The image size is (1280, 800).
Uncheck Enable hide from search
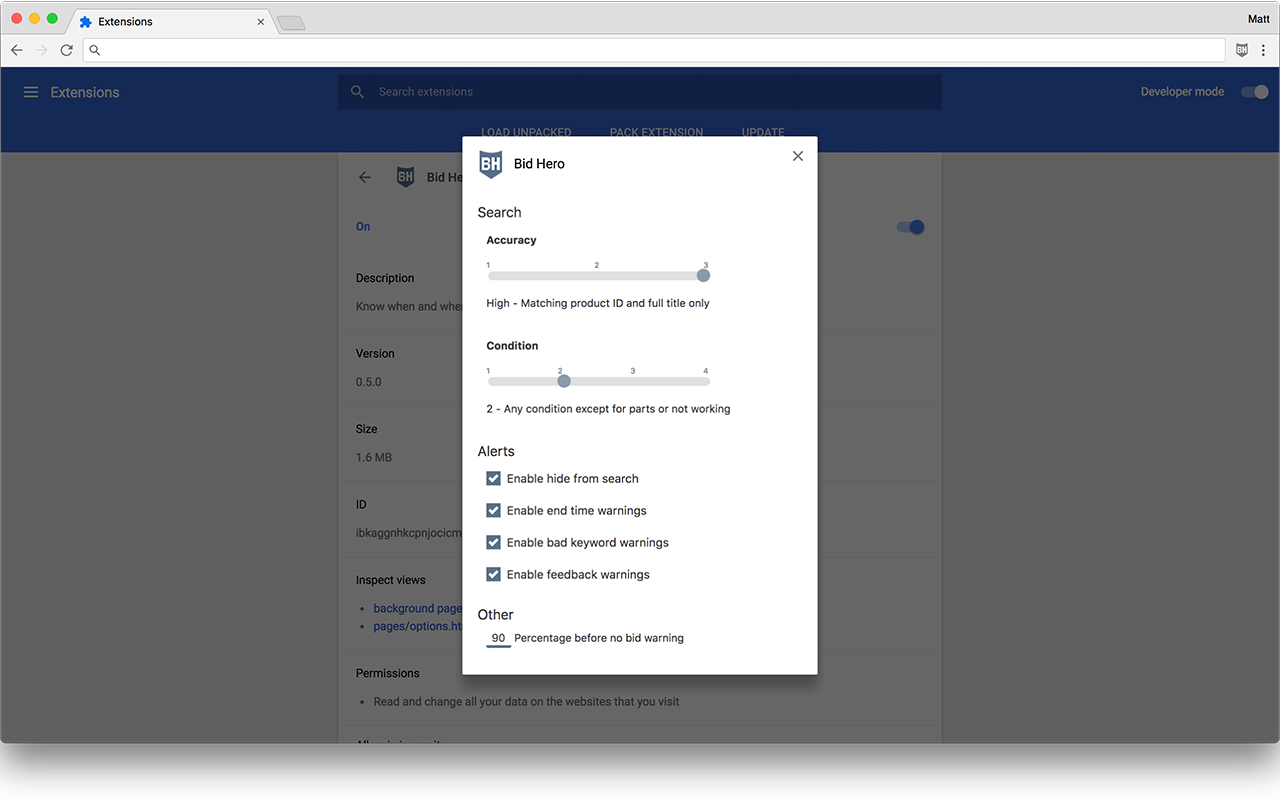493,479
